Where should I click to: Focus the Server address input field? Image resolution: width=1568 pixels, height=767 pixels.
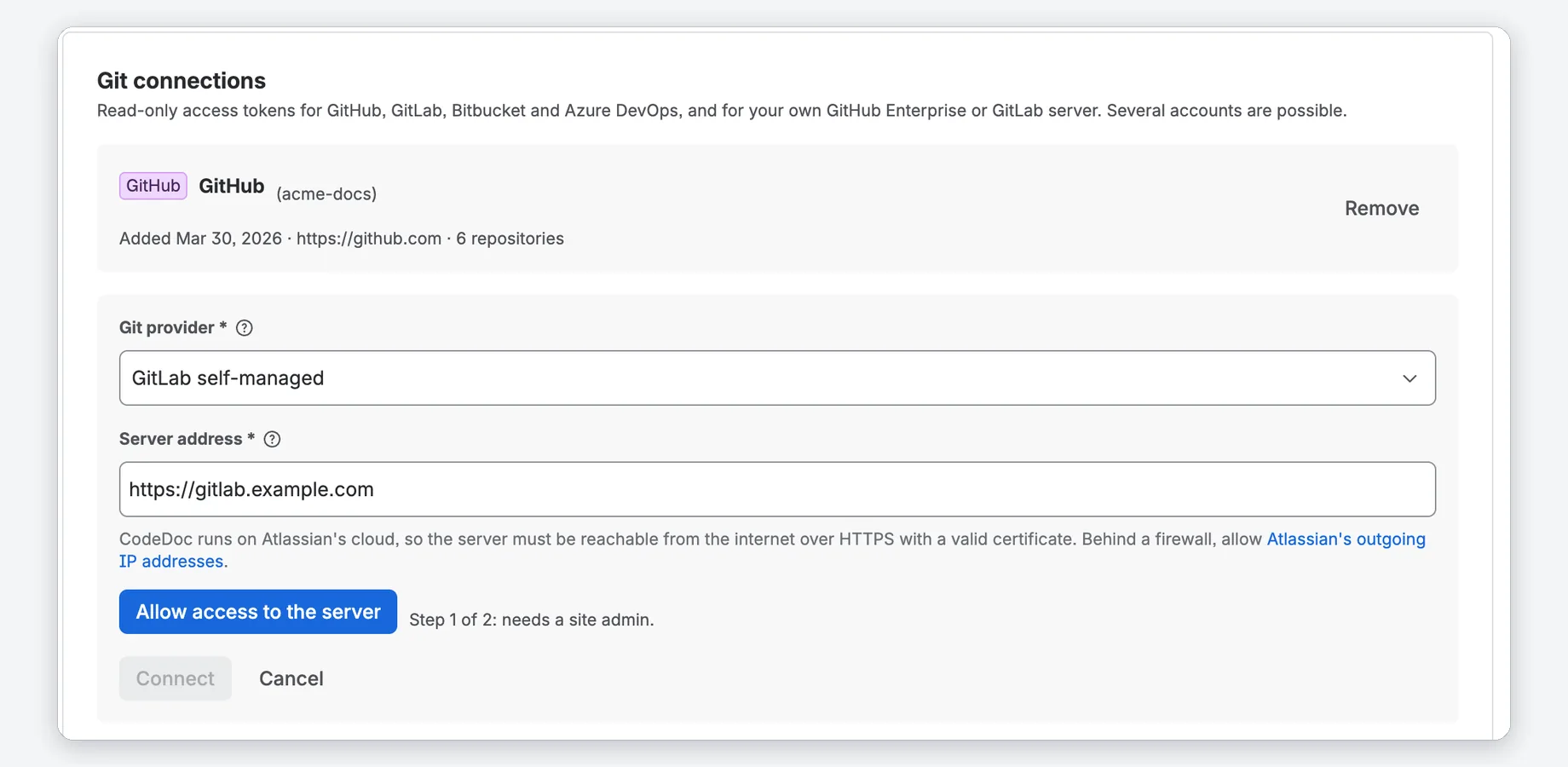777,489
